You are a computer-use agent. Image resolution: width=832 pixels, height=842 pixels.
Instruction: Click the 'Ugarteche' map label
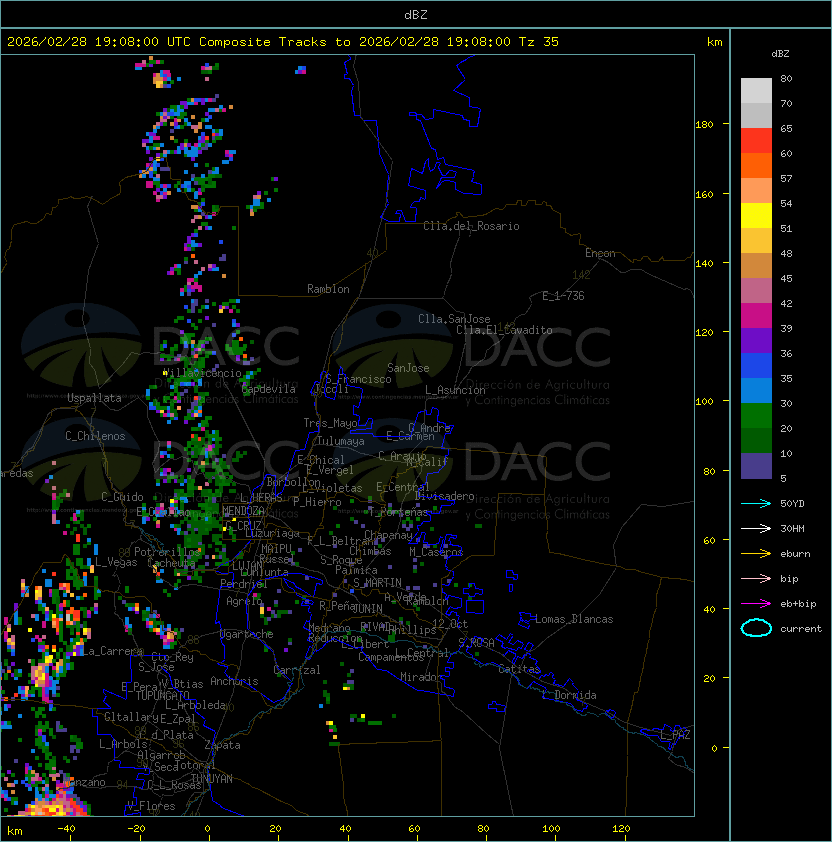(x=247, y=634)
